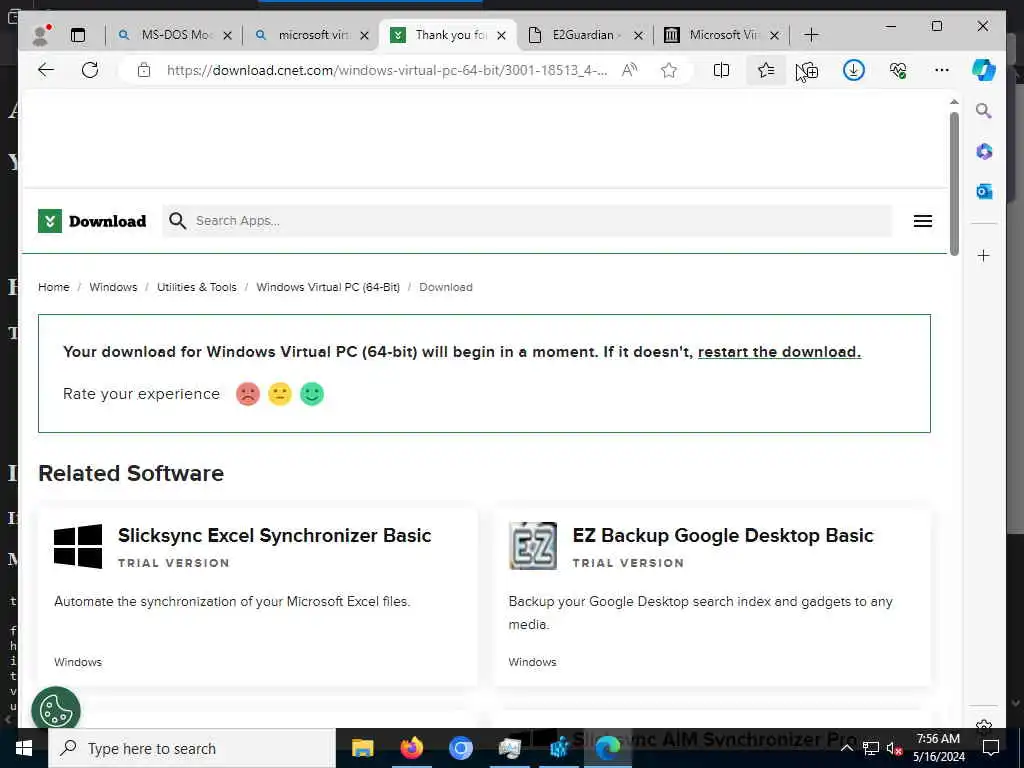Open the Favorites list icon

point(765,70)
